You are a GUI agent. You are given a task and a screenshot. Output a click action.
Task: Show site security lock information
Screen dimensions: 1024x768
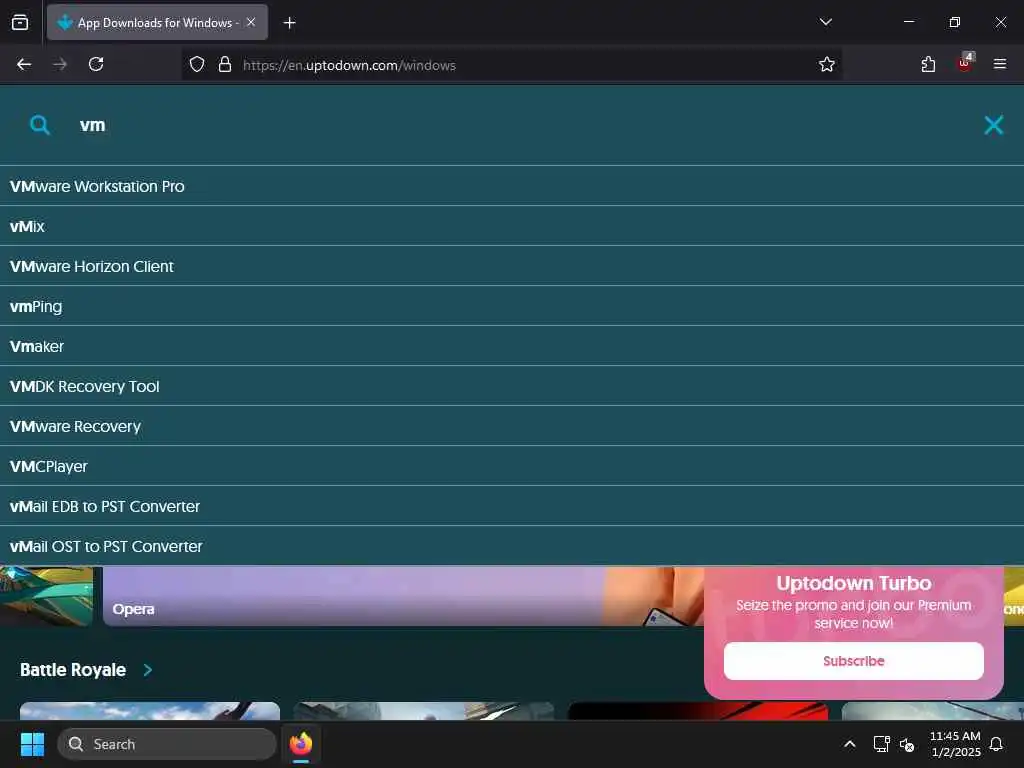(x=225, y=65)
